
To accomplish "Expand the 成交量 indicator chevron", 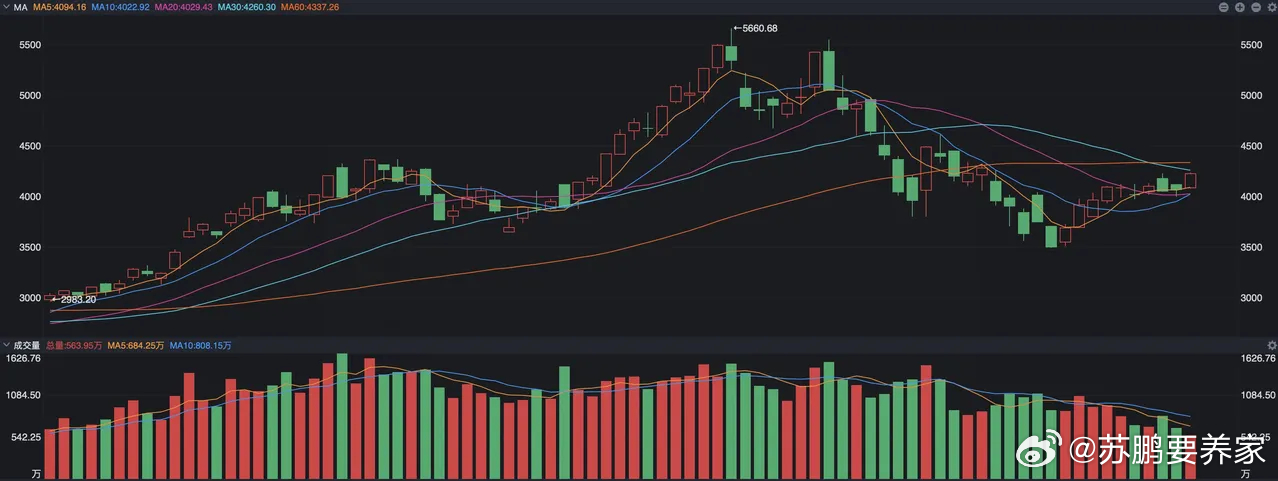I will tap(8, 345).
